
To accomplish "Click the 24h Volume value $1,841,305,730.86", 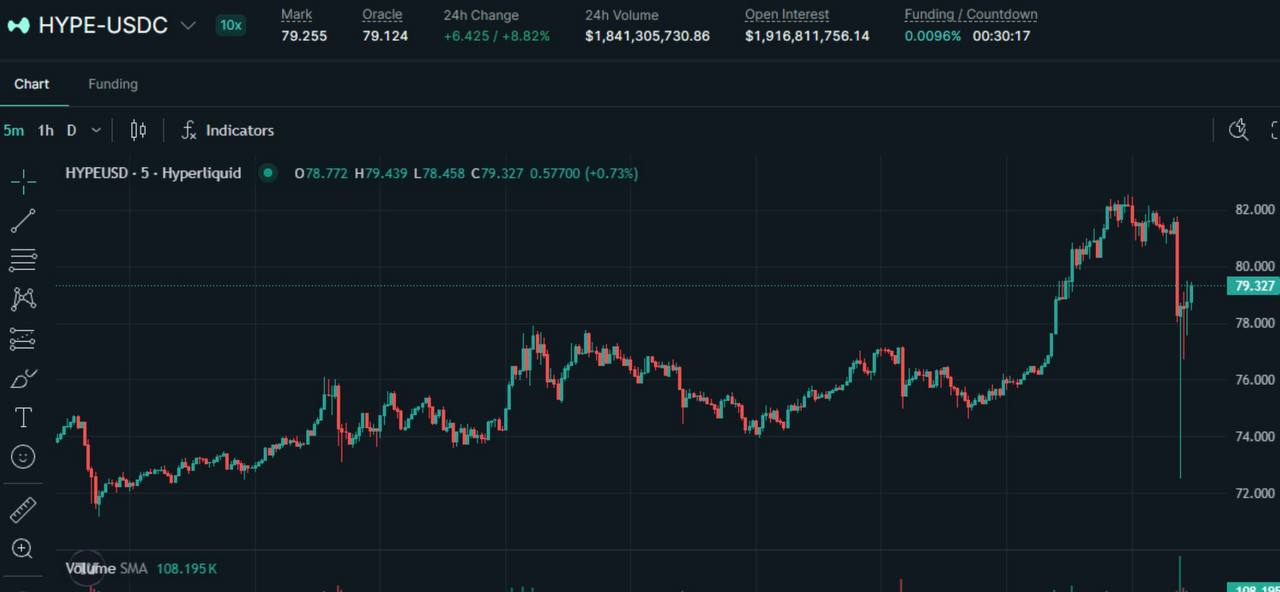I will [647, 36].
